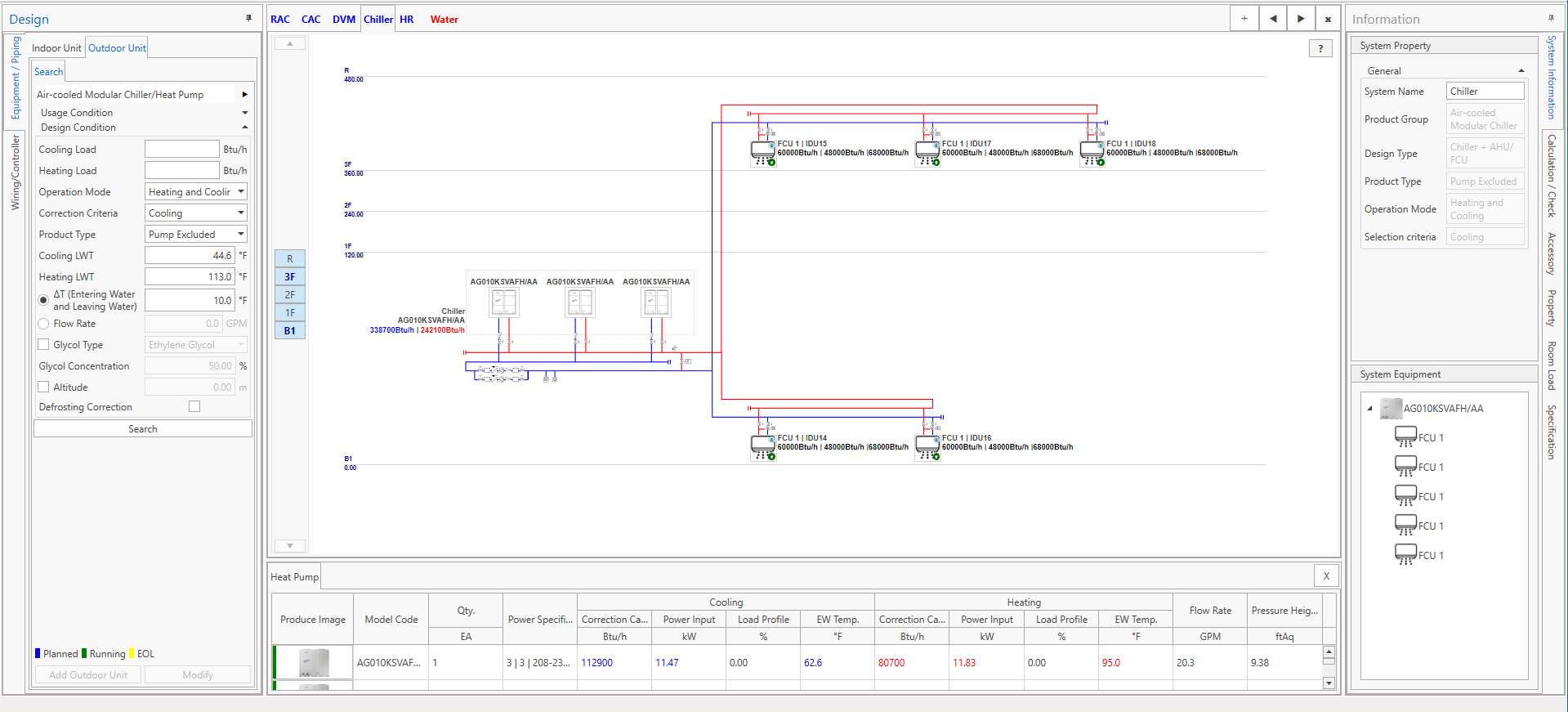Click the add tab plus button
This screenshot has width=1568, height=712.
(x=1244, y=19)
